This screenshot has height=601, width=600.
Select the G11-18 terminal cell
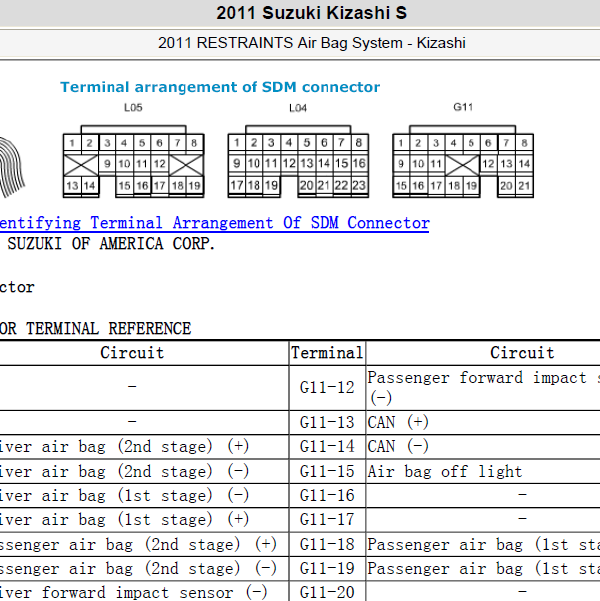pos(327,544)
